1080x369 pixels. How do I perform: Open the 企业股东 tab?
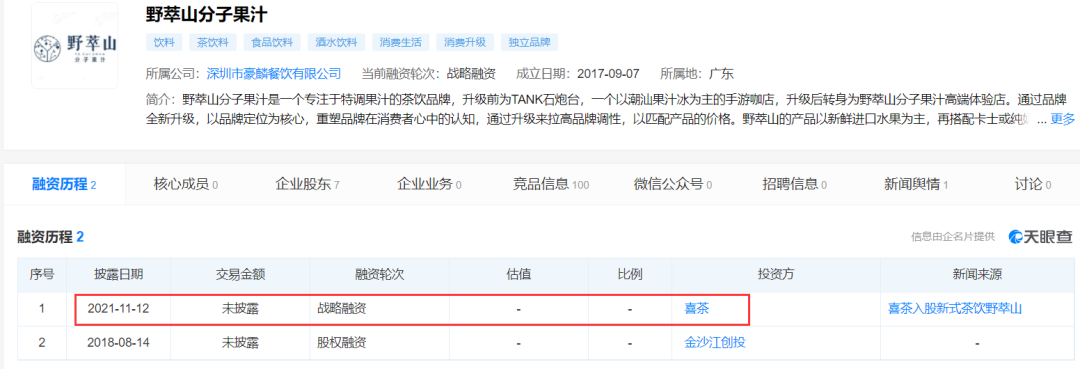click(307, 184)
